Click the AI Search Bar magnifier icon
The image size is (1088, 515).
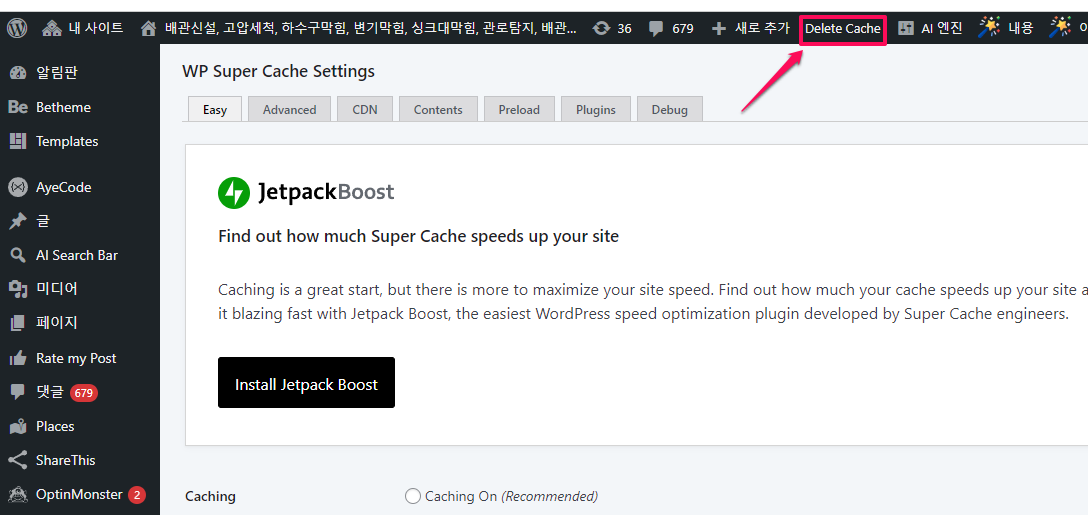[18, 255]
